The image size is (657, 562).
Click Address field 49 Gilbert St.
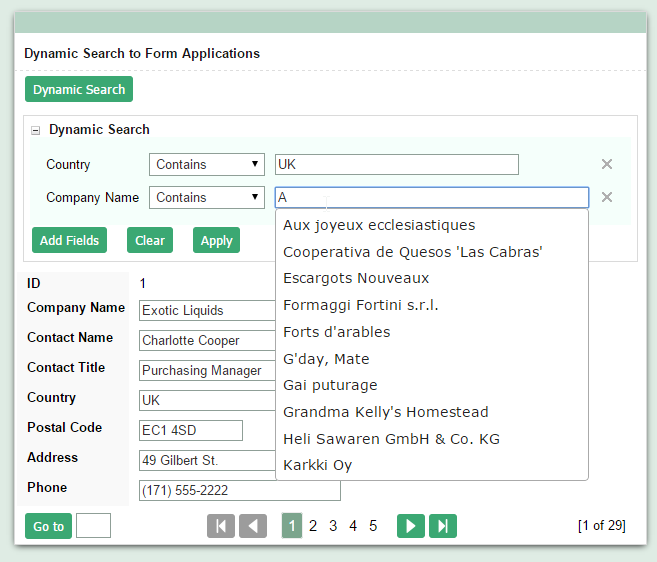pyautogui.click(x=207, y=460)
